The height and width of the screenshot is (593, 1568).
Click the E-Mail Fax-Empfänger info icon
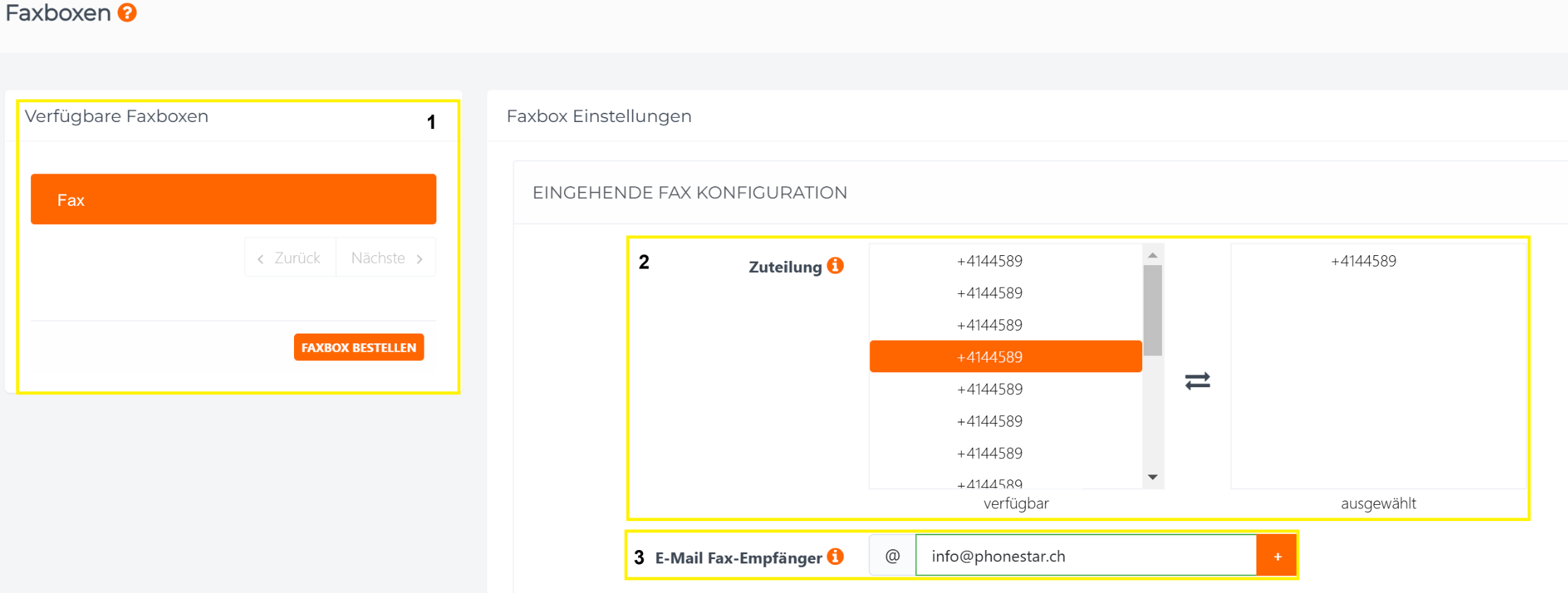point(835,556)
